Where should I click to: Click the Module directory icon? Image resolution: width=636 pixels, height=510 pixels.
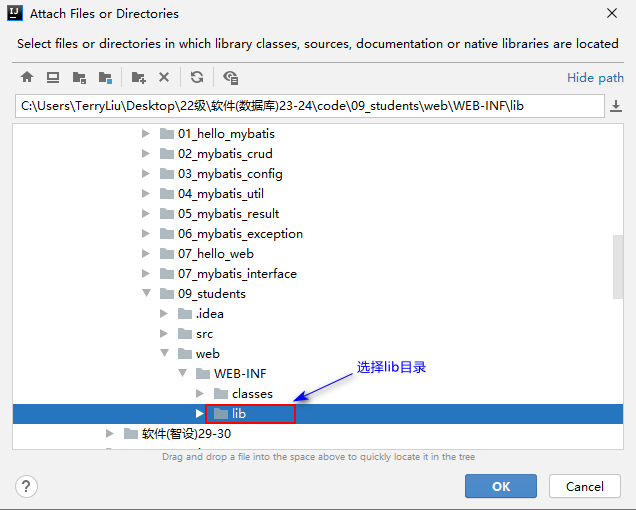tap(105, 77)
